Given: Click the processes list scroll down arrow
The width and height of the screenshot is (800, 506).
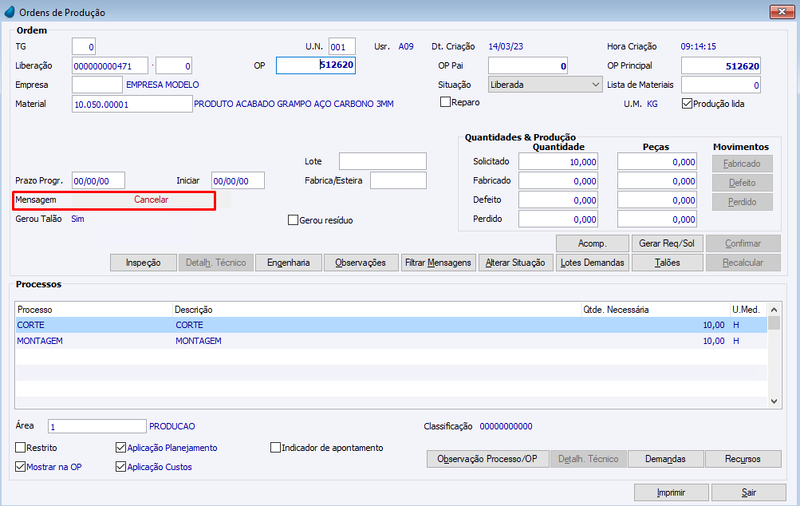Looking at the screenshot, I should pyautogui.click(x=774, y=401).
